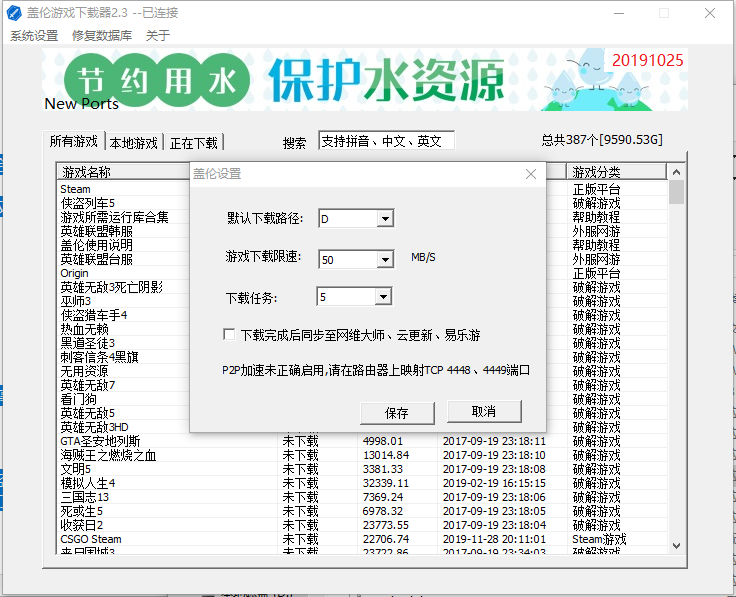
Task: Enable 下载完成后同步至网维大师 checkbox
Action: pyautogui.click(x=229, y=335)
